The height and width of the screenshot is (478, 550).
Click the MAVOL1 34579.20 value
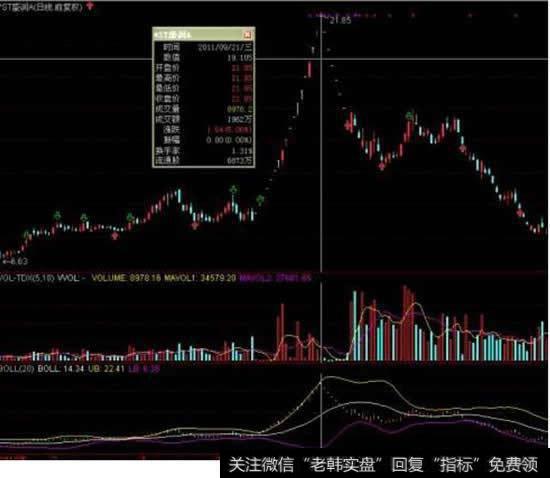click(x=200, y=278)
